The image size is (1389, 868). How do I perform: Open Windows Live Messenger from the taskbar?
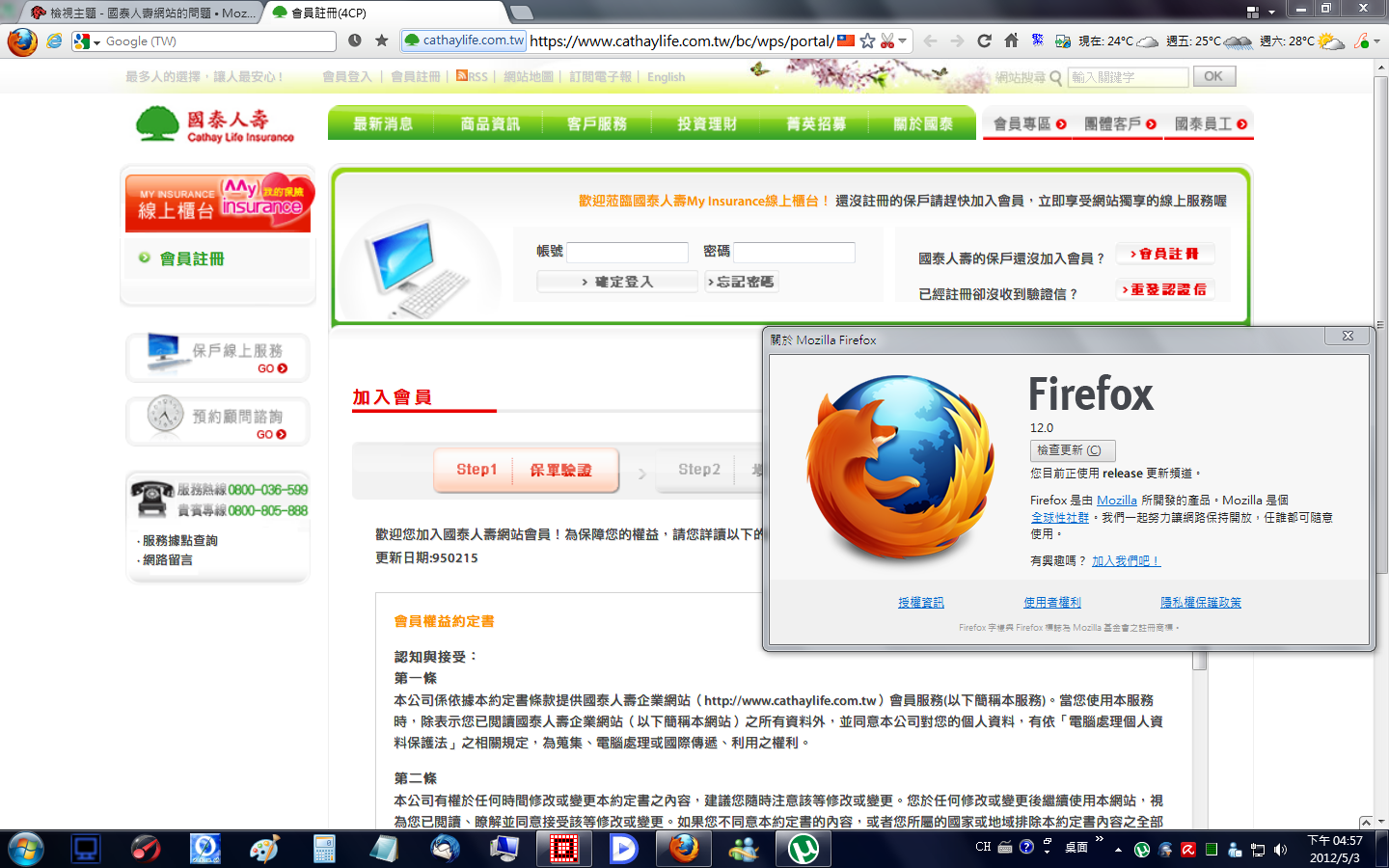click(x=744, y=849)
